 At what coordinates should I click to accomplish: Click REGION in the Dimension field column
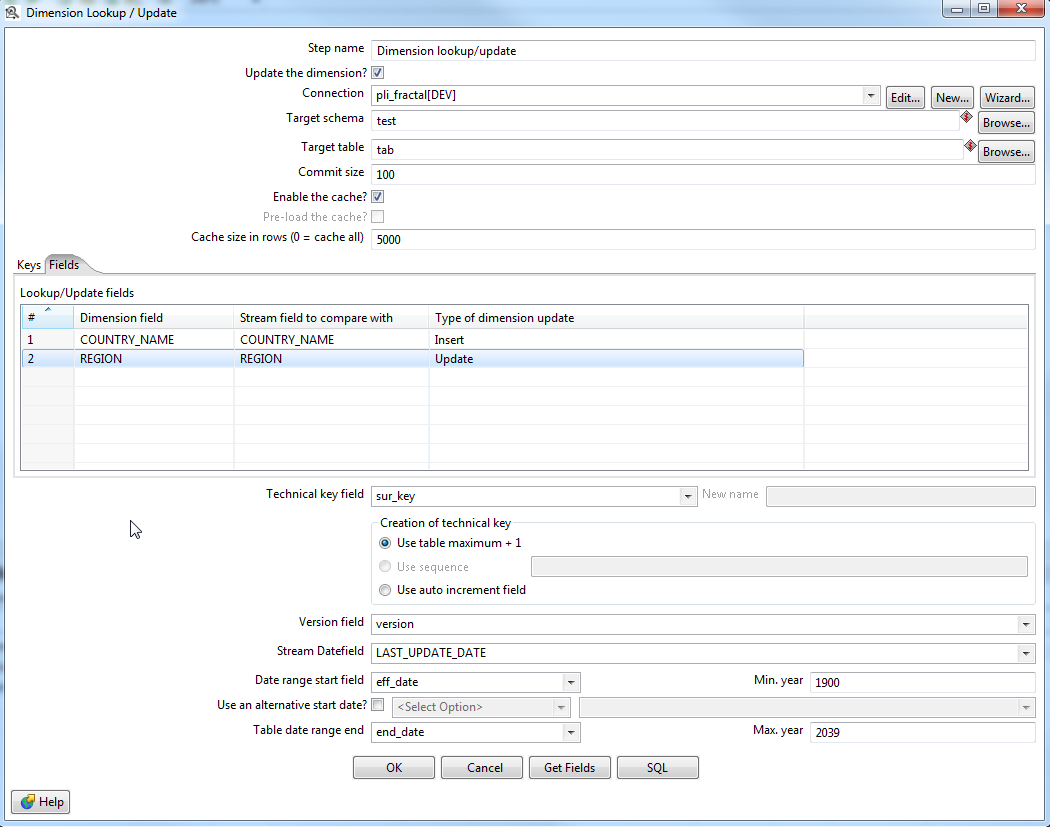tap(154, 359)
